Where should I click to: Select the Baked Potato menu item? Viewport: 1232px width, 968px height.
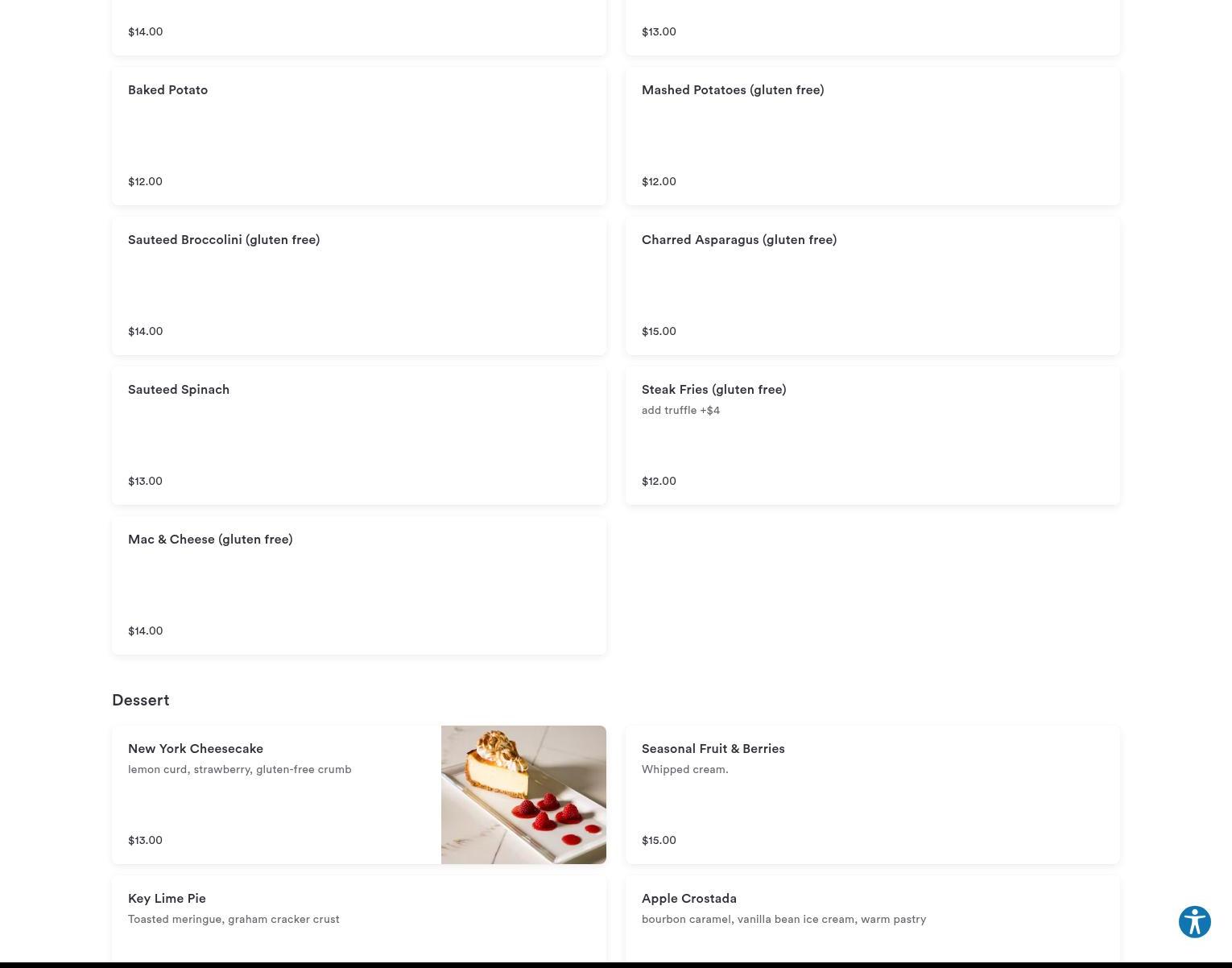click(359, 136)
